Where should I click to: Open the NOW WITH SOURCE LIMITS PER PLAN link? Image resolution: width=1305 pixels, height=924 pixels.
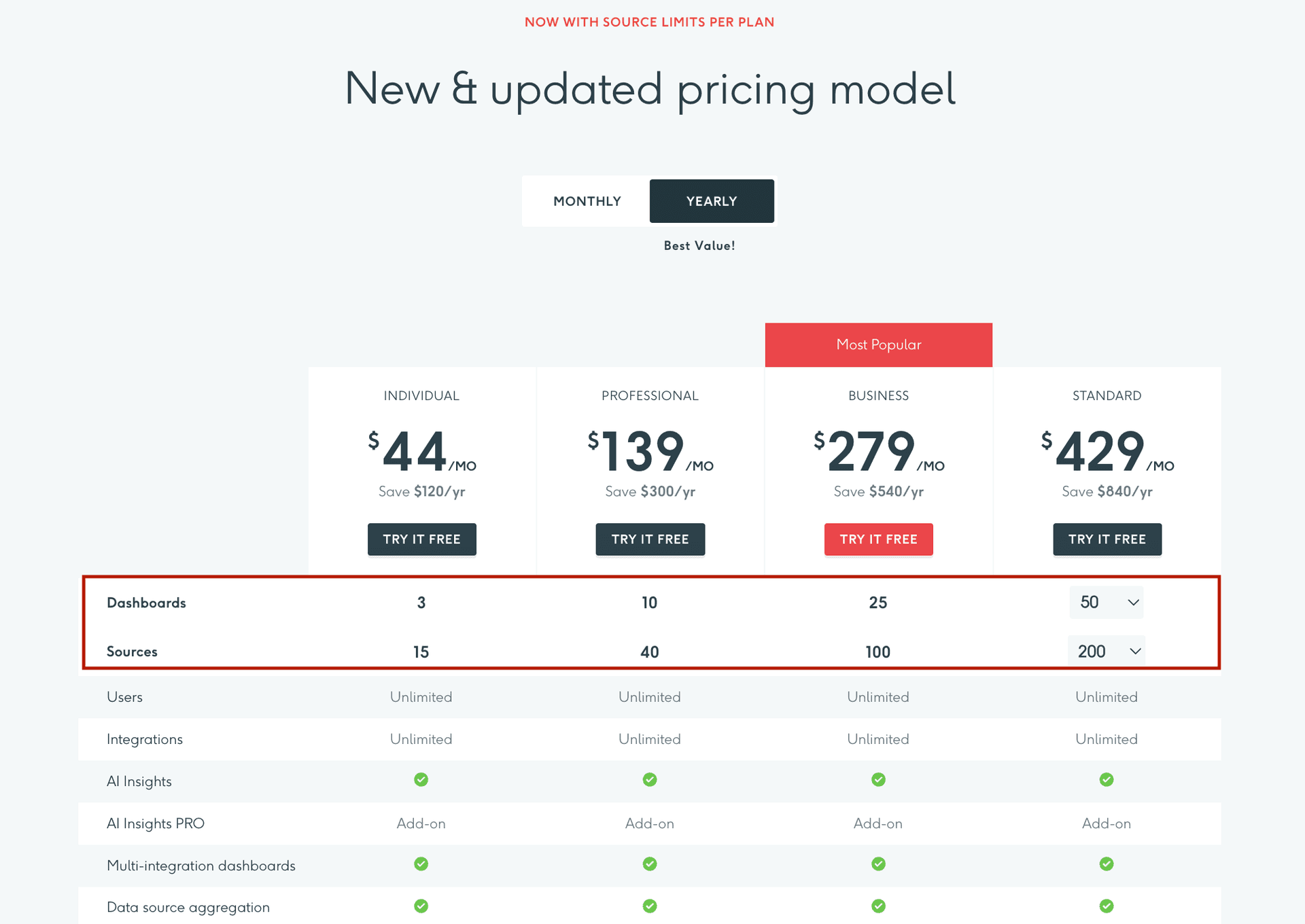pyautogui.click(x=649, y=22)
